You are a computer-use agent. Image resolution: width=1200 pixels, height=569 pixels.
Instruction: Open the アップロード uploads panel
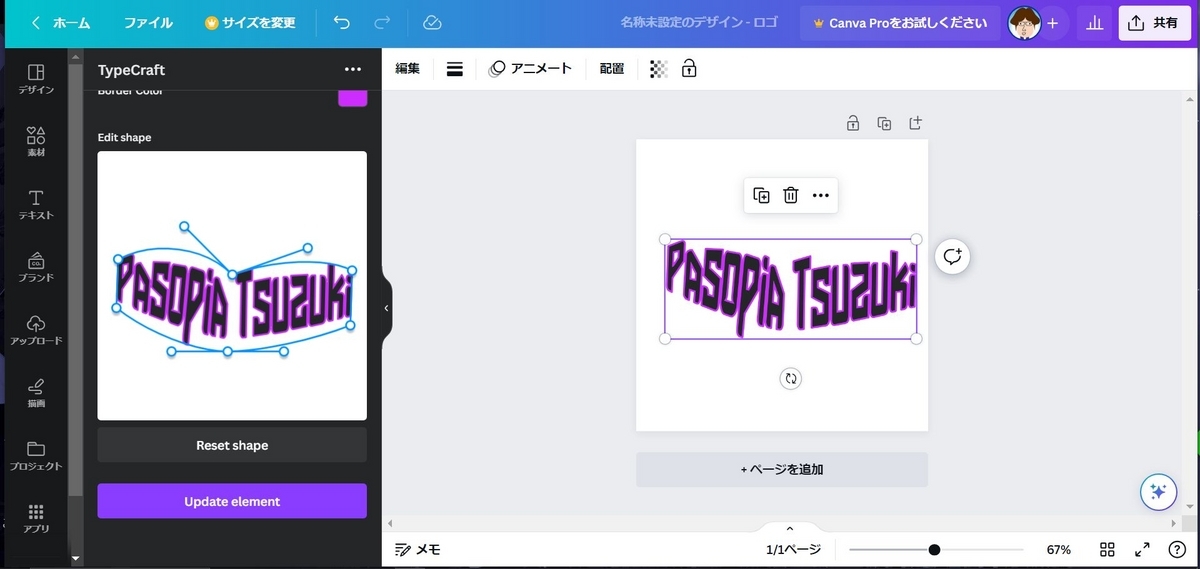(x=36, y=330)
